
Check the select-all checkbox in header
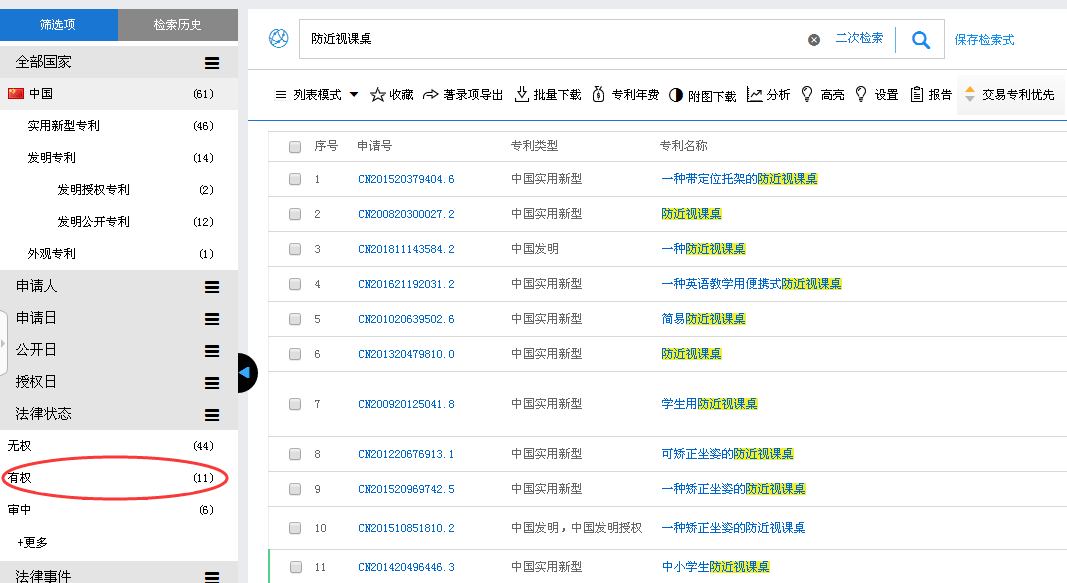tap(295, 147)
